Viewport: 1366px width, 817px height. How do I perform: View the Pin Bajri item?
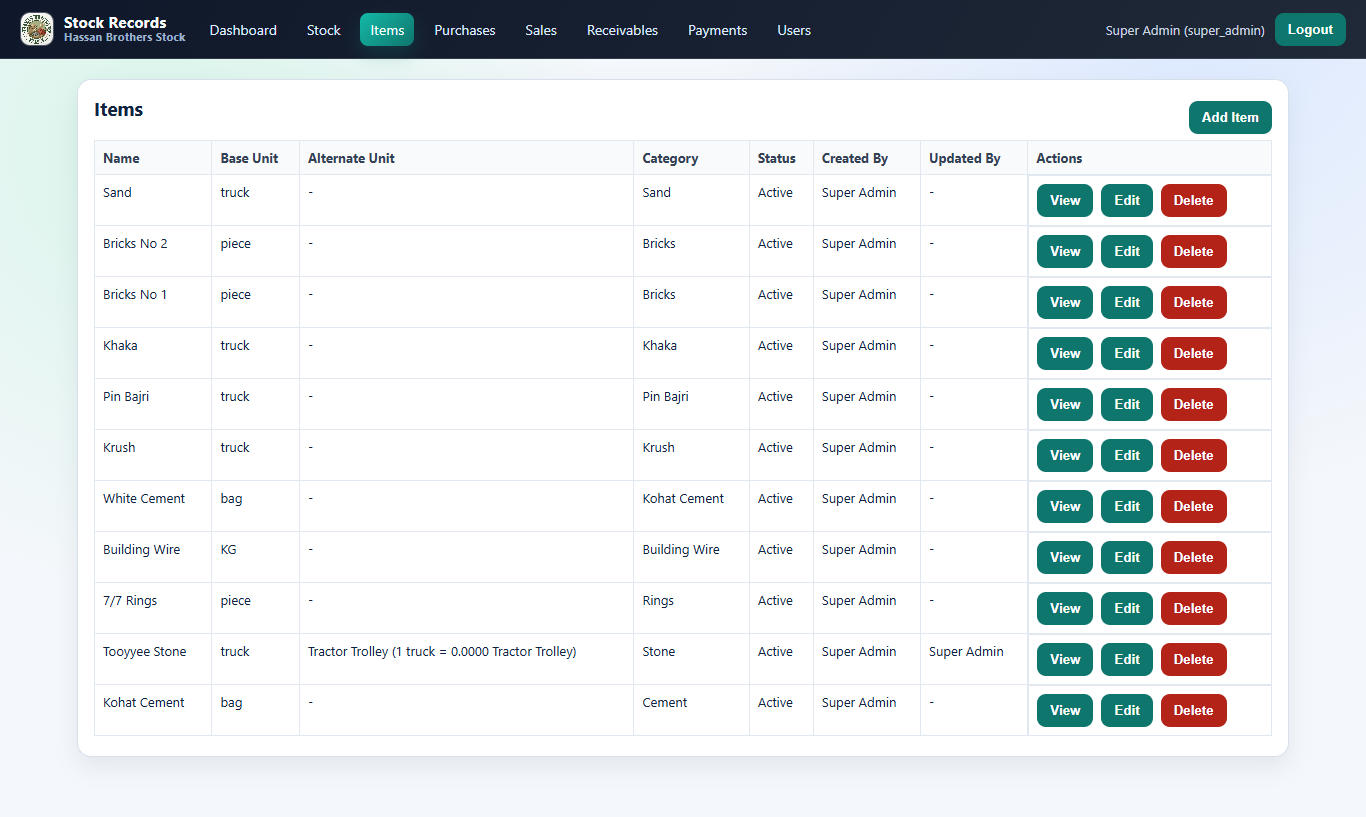(x=1065, y=404)
